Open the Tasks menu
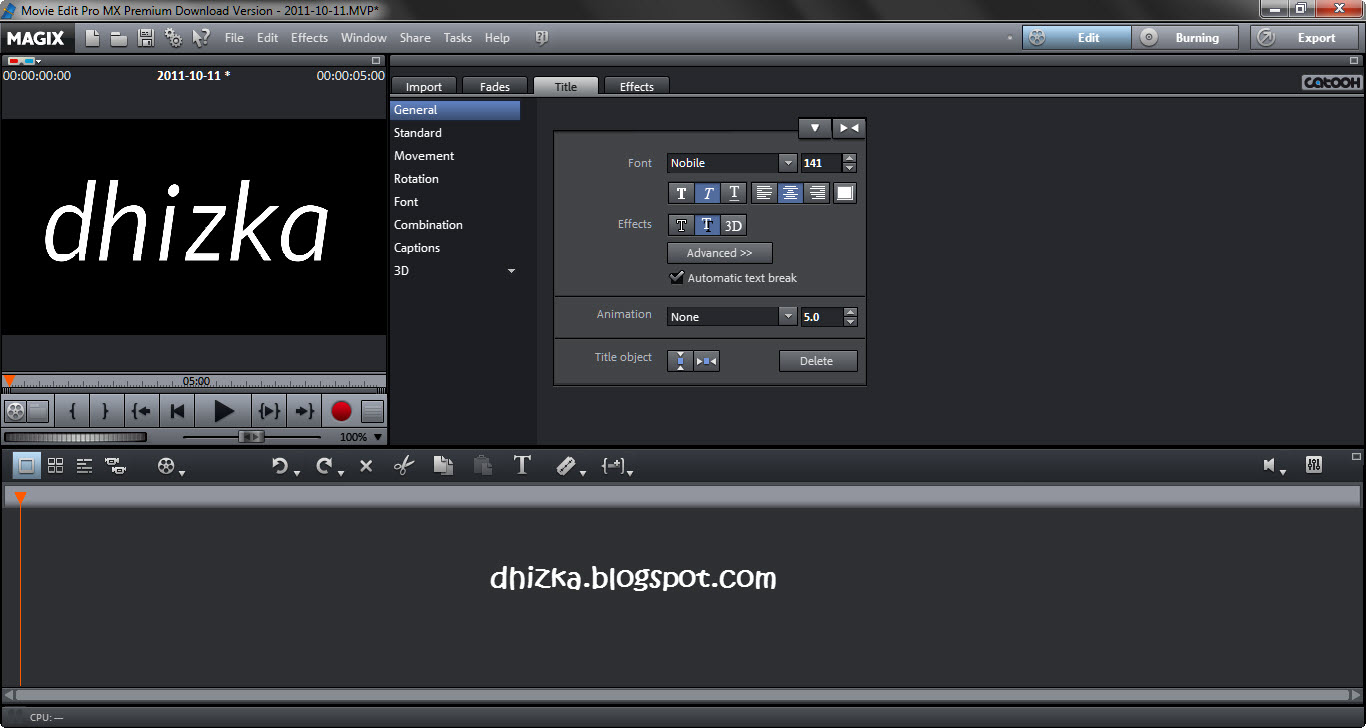Viewport: 1366px width, 728px height. (x=457, y=38)
